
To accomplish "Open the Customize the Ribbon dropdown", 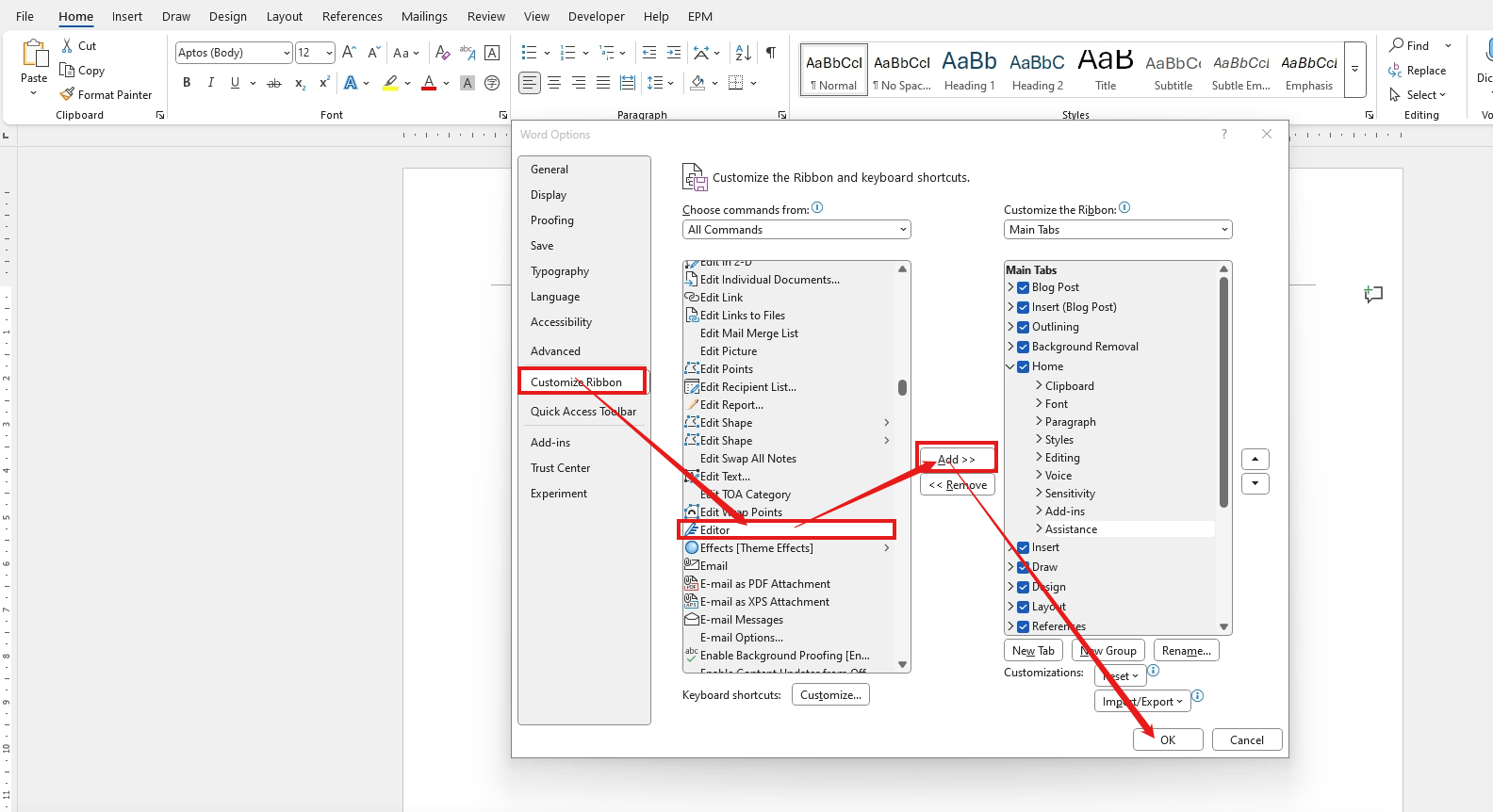I will click(1118, 230).
